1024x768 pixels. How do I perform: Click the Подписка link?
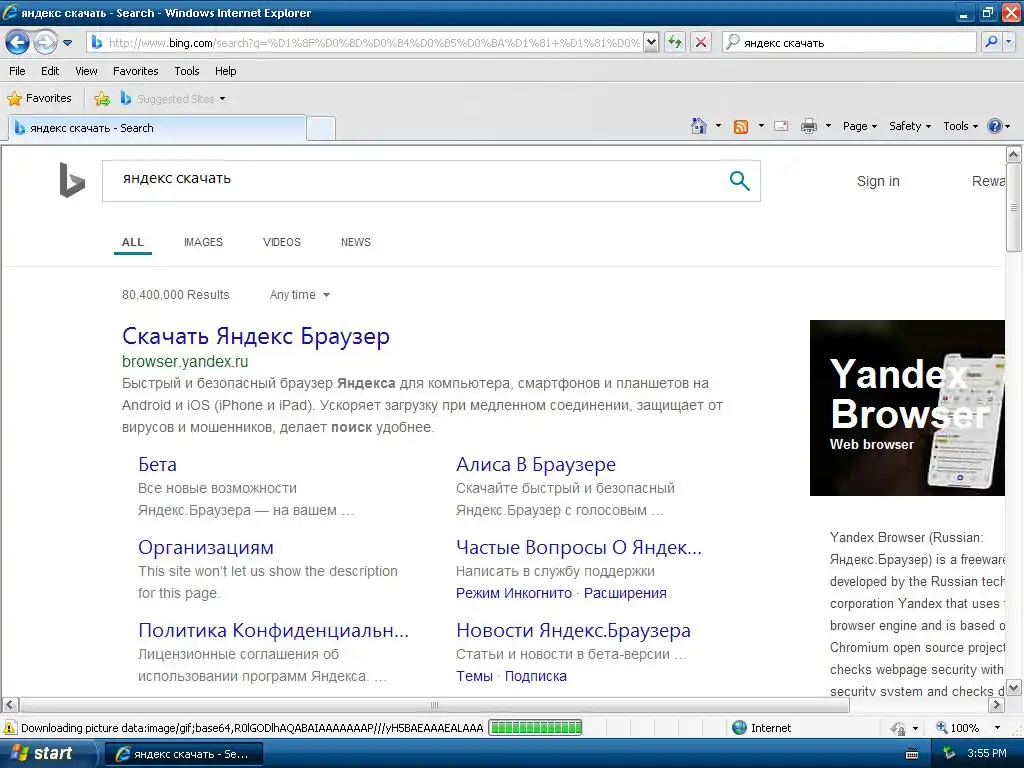pos(536,677)
